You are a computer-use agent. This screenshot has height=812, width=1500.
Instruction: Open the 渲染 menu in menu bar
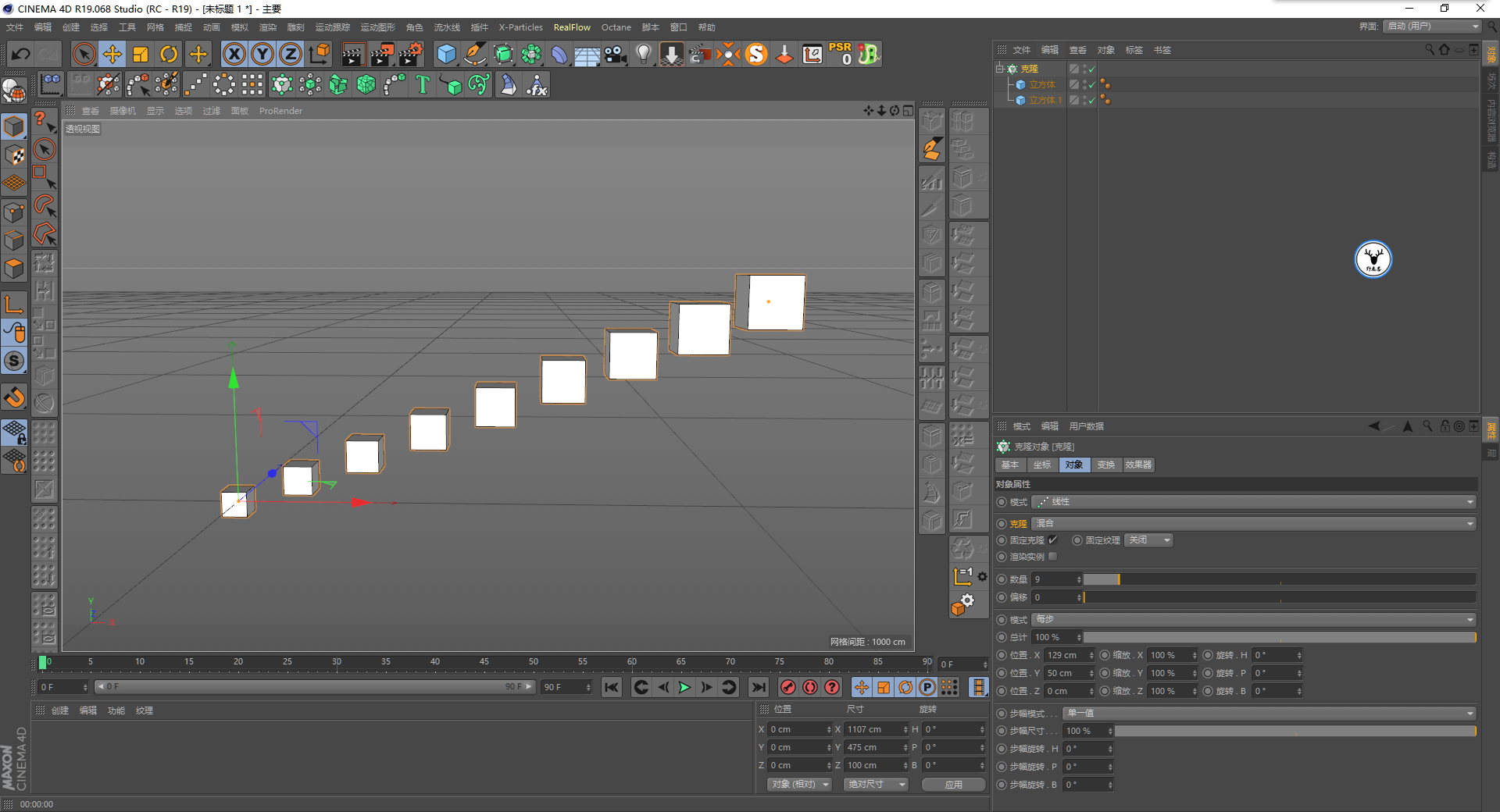267,27
